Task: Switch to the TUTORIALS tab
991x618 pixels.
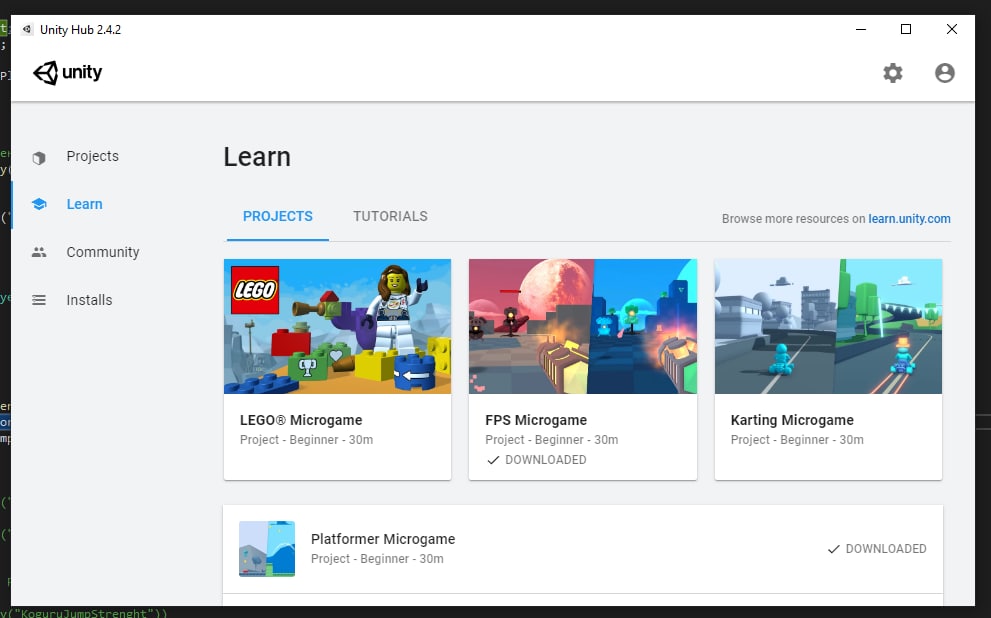Action: (390, 216)
